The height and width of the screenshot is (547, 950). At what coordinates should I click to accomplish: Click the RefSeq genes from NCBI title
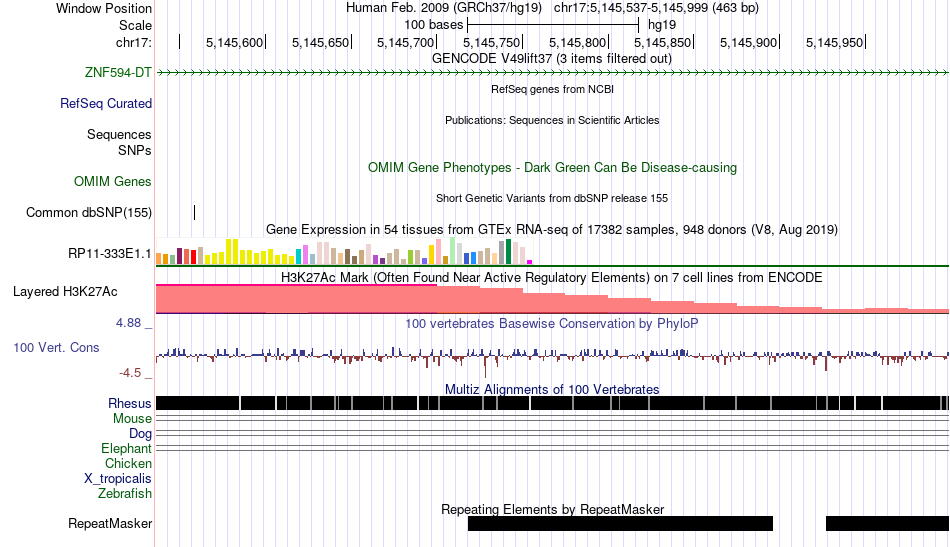553,89
